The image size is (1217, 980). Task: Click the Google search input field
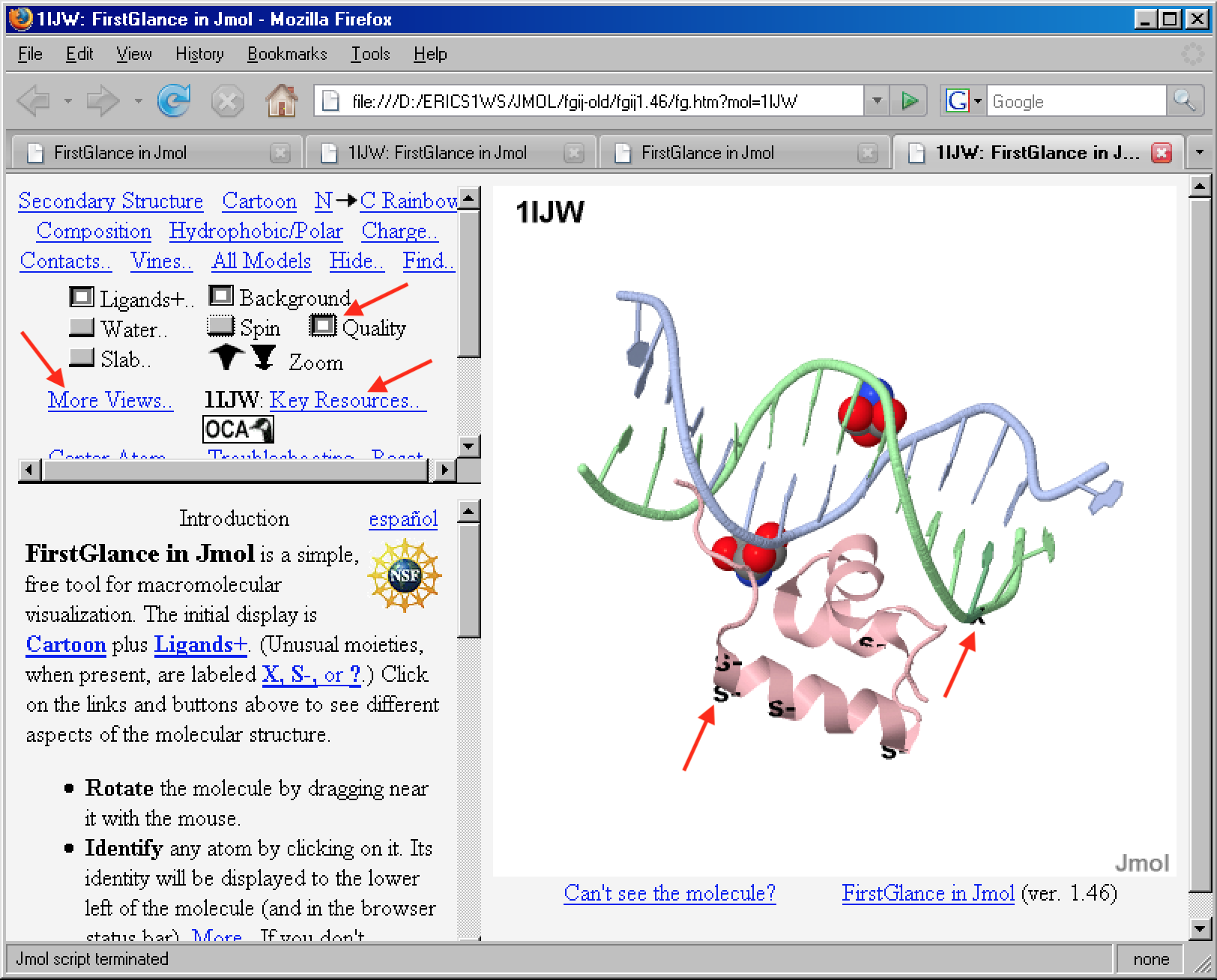[x=1077, y=101]
